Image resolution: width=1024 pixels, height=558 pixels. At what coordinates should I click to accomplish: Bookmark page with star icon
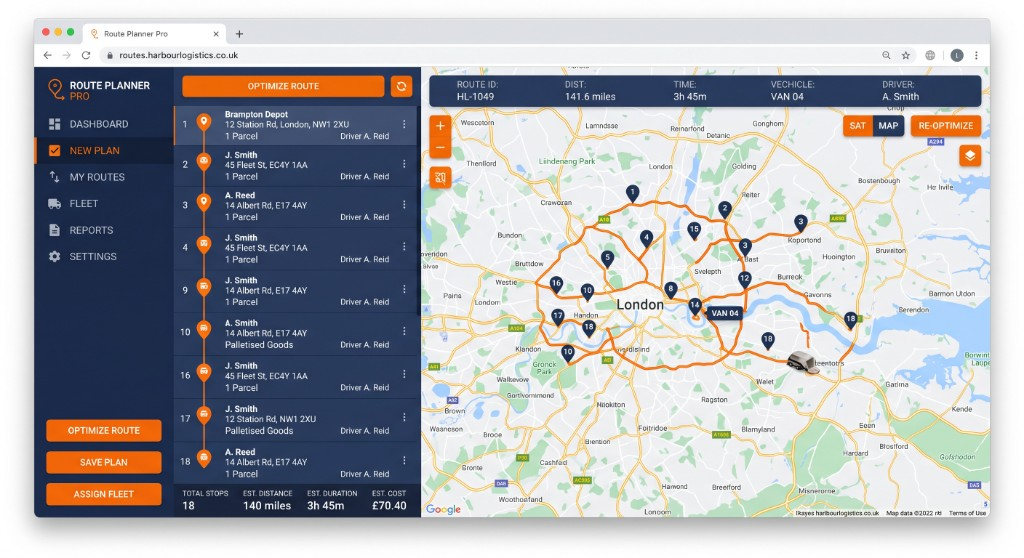906,56
